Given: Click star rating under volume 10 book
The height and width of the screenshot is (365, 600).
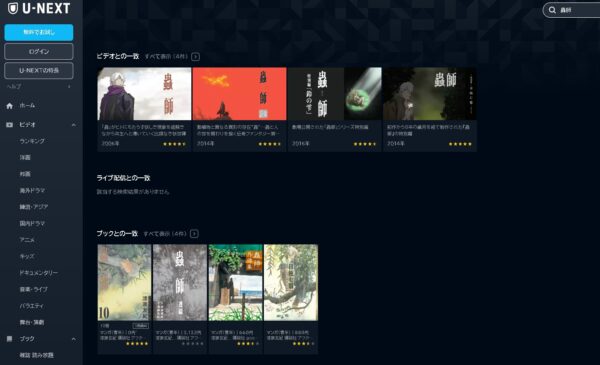Looking at the screenshot, I should [137, 344].
